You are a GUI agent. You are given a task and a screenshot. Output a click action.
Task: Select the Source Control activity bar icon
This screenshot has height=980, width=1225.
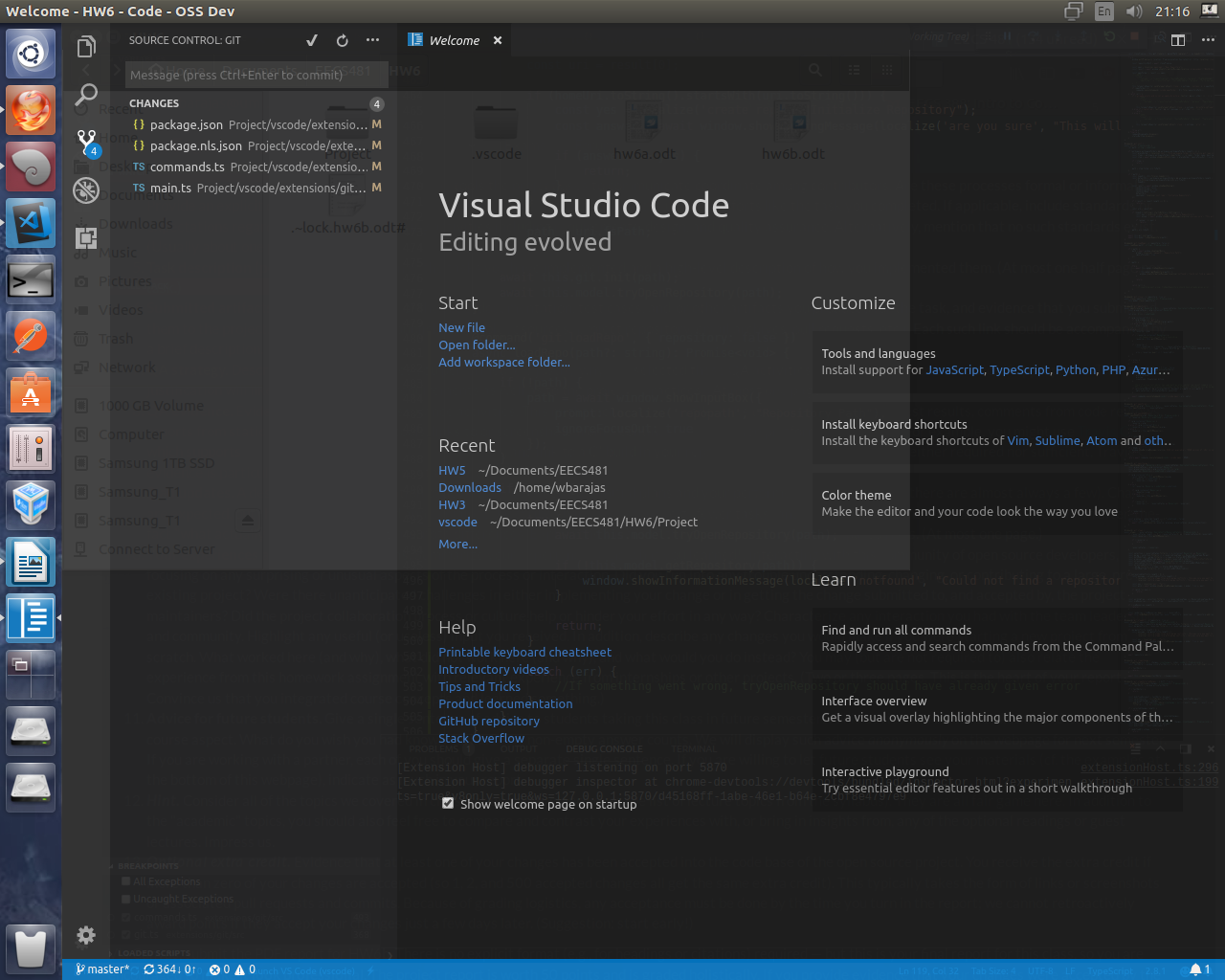(x=87, y=143)
